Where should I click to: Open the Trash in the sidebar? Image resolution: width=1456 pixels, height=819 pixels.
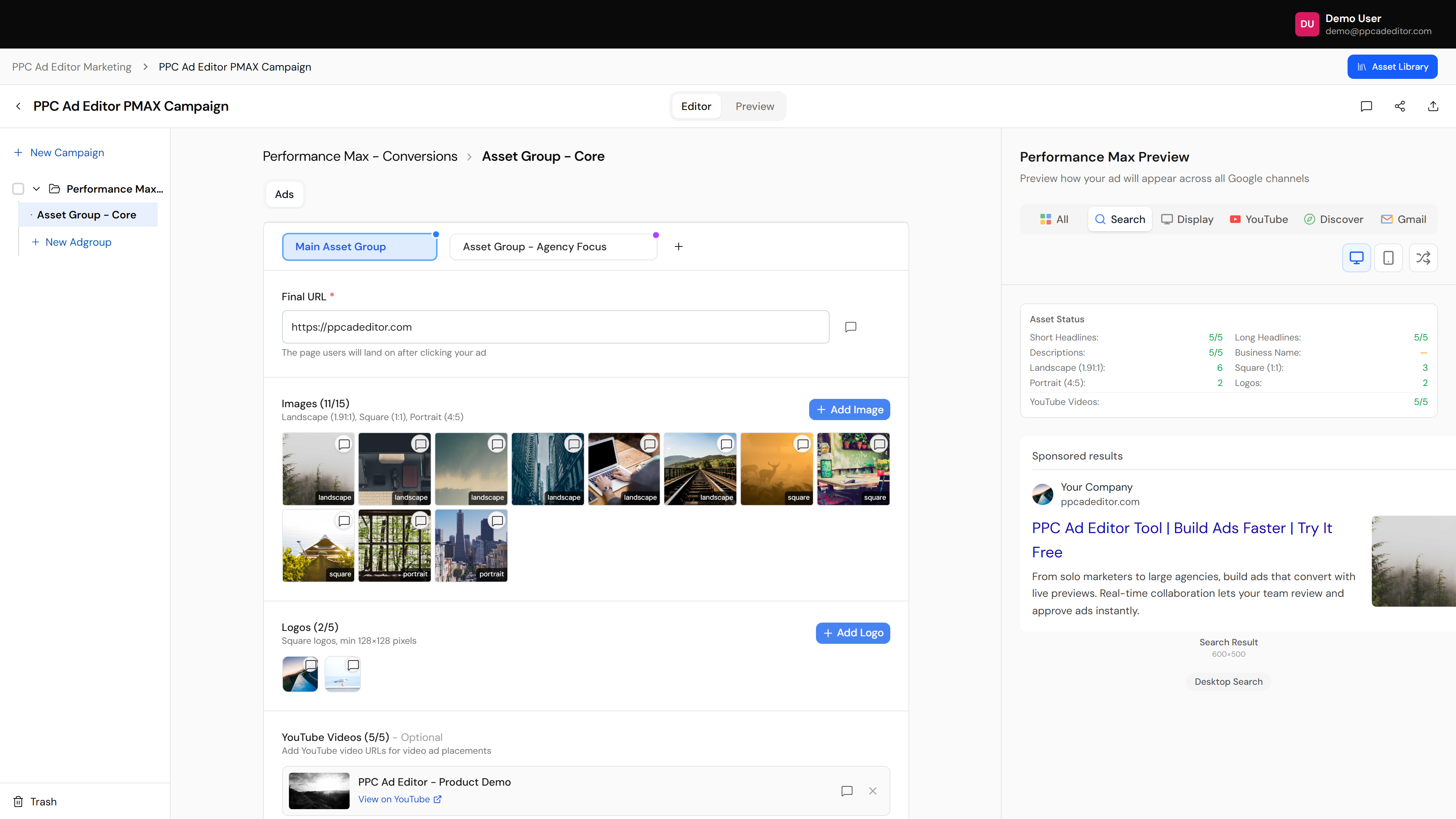click(x=35, y=802)
